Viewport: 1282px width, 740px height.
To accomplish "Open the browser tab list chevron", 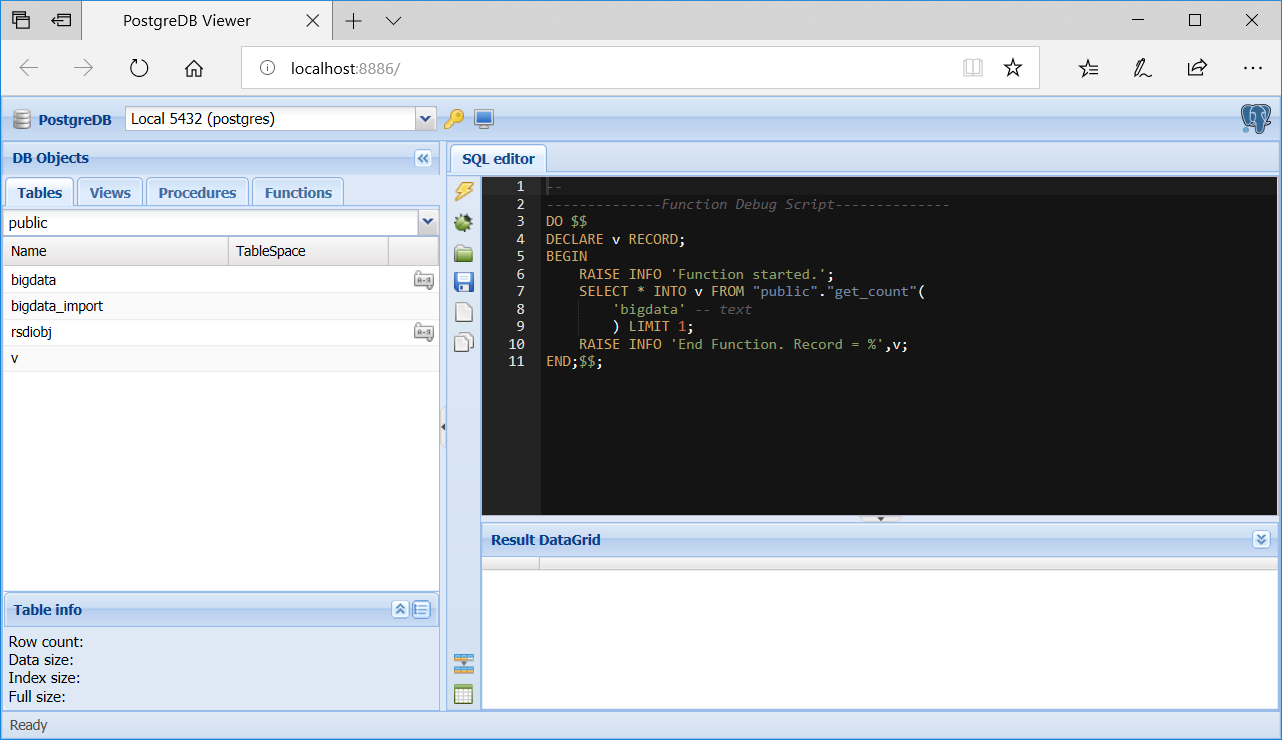I will (x=393, y=21).
